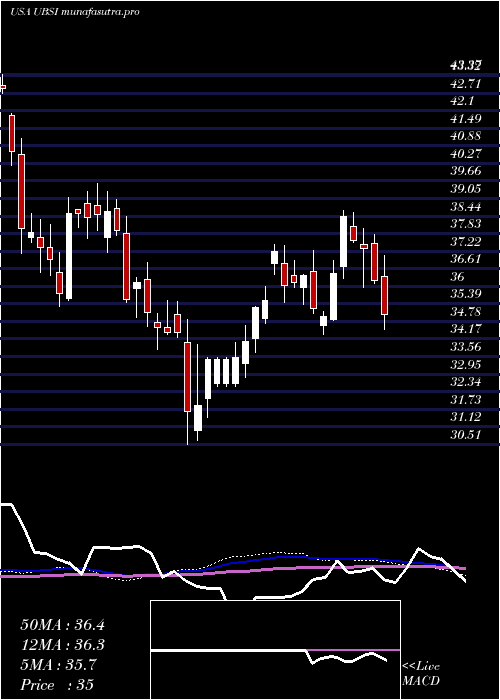Select the 41.49 price axis label
Image resolution: width=500 pixels, height=700 pixels.
(466, 119)
